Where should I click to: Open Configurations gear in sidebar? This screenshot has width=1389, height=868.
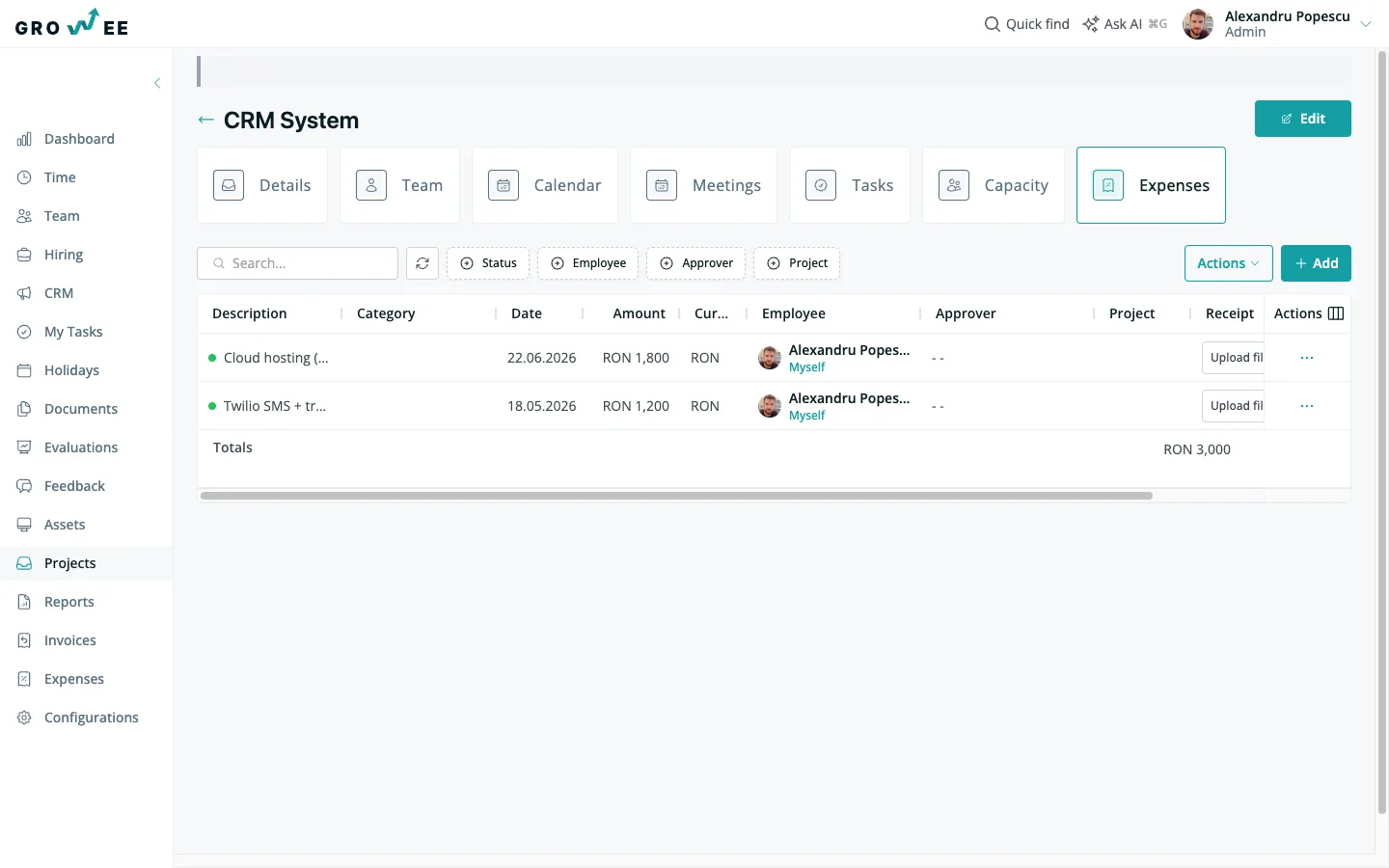[x=24, y=718]
